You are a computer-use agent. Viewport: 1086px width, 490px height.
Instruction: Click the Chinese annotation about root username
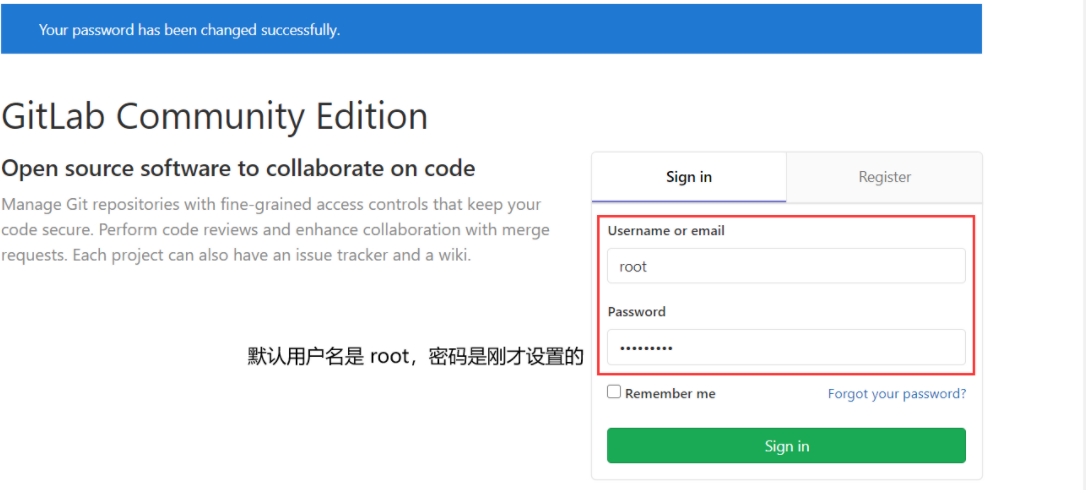(x=415, y=356)
